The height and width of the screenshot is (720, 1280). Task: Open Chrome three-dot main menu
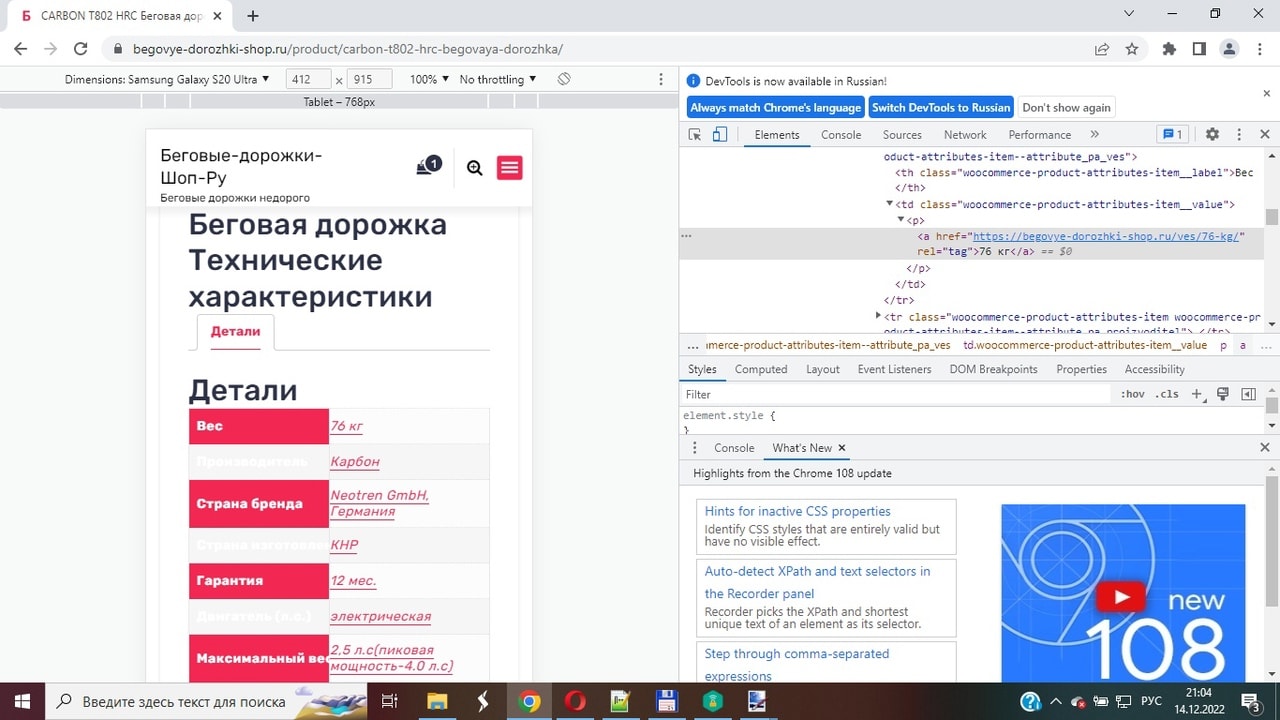pos(1258,48)
